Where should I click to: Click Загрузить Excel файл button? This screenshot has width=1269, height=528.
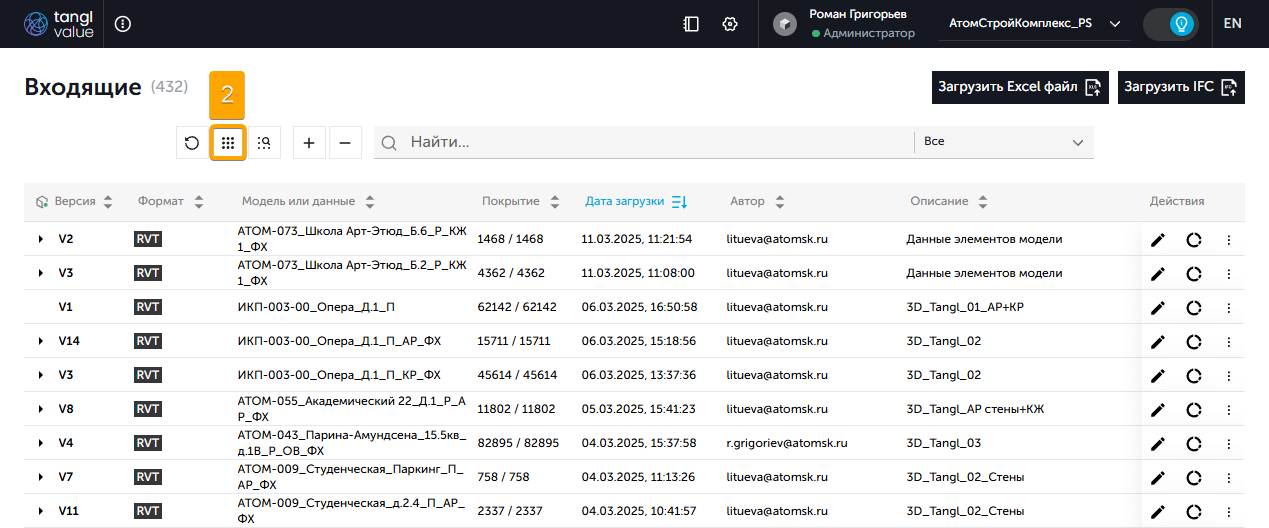[1019, 88]
